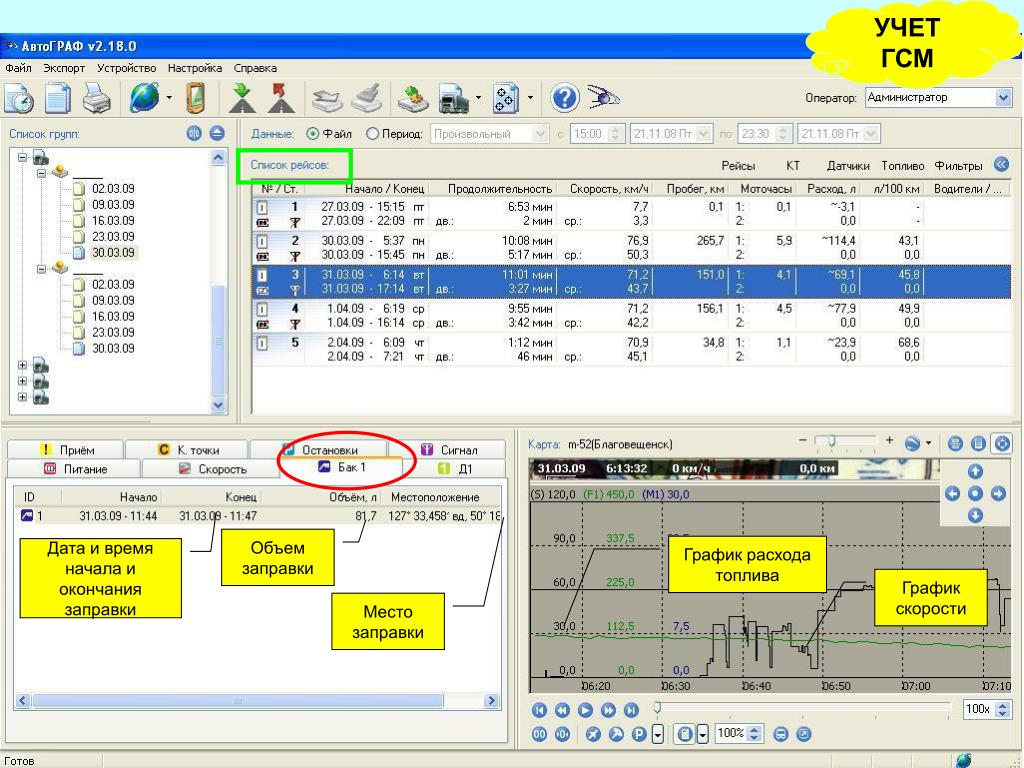The width and height of the screenshot is (1024, 768).
Task: Jump to track start with skip-back button
Action: coord(539,710)
